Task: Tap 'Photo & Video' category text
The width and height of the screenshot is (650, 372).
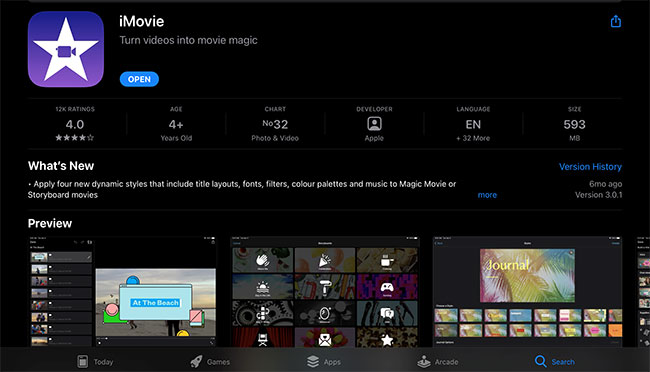Action: [x=275, y=138]
